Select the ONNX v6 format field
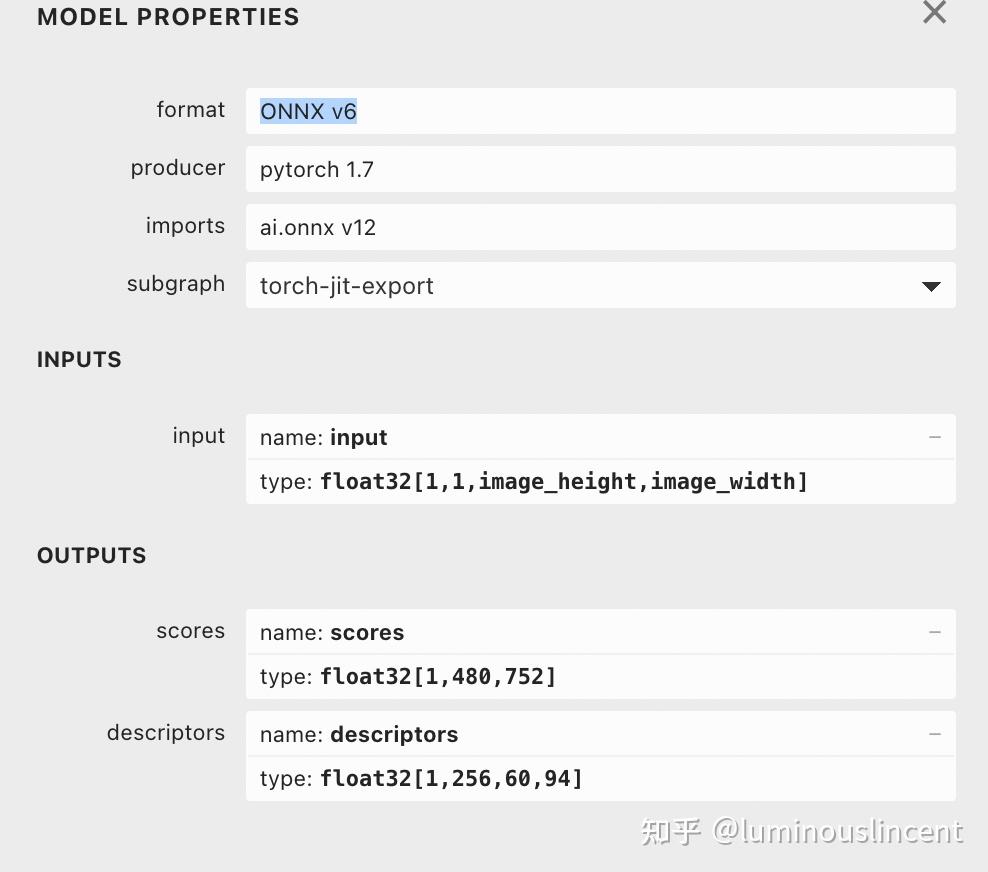Viewport: 988px width, 872px height. pos(600,112)
